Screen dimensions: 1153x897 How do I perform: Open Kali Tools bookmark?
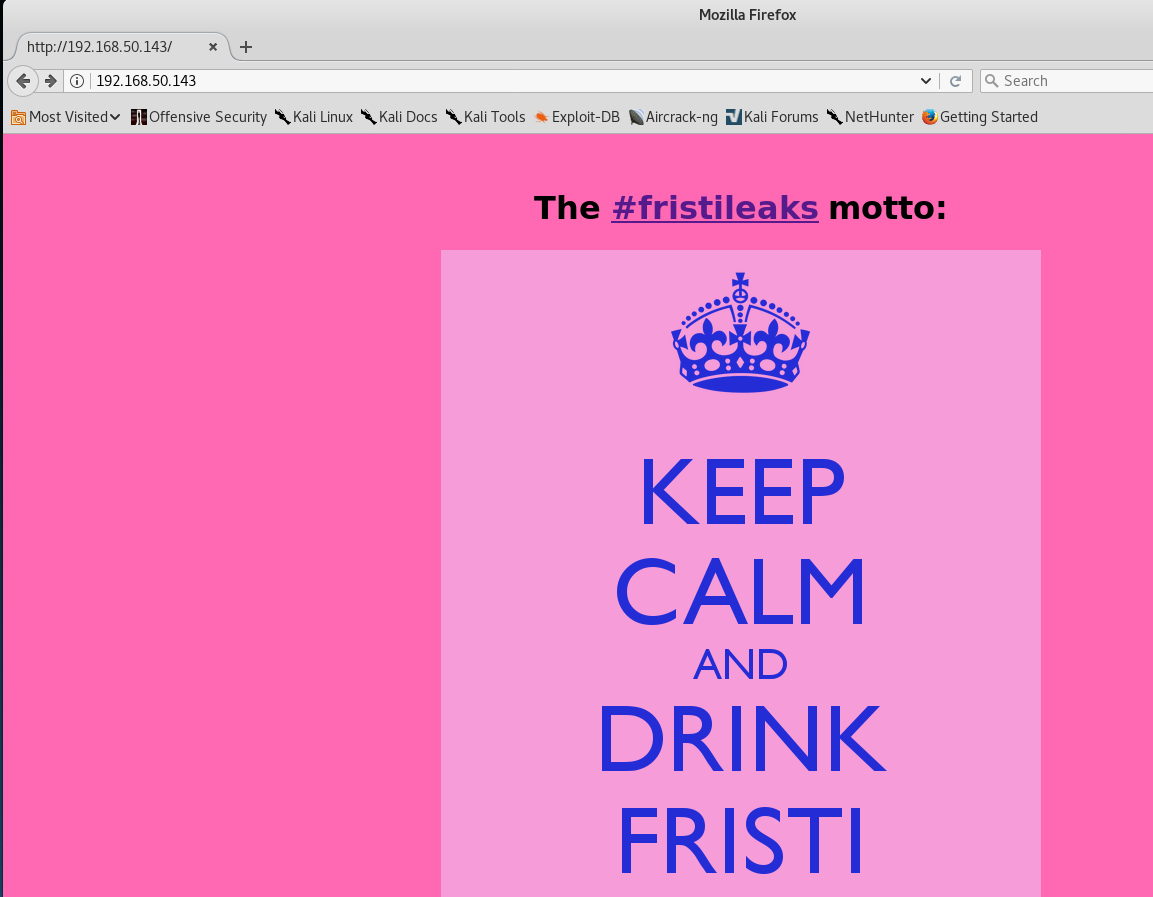point(485,117)
